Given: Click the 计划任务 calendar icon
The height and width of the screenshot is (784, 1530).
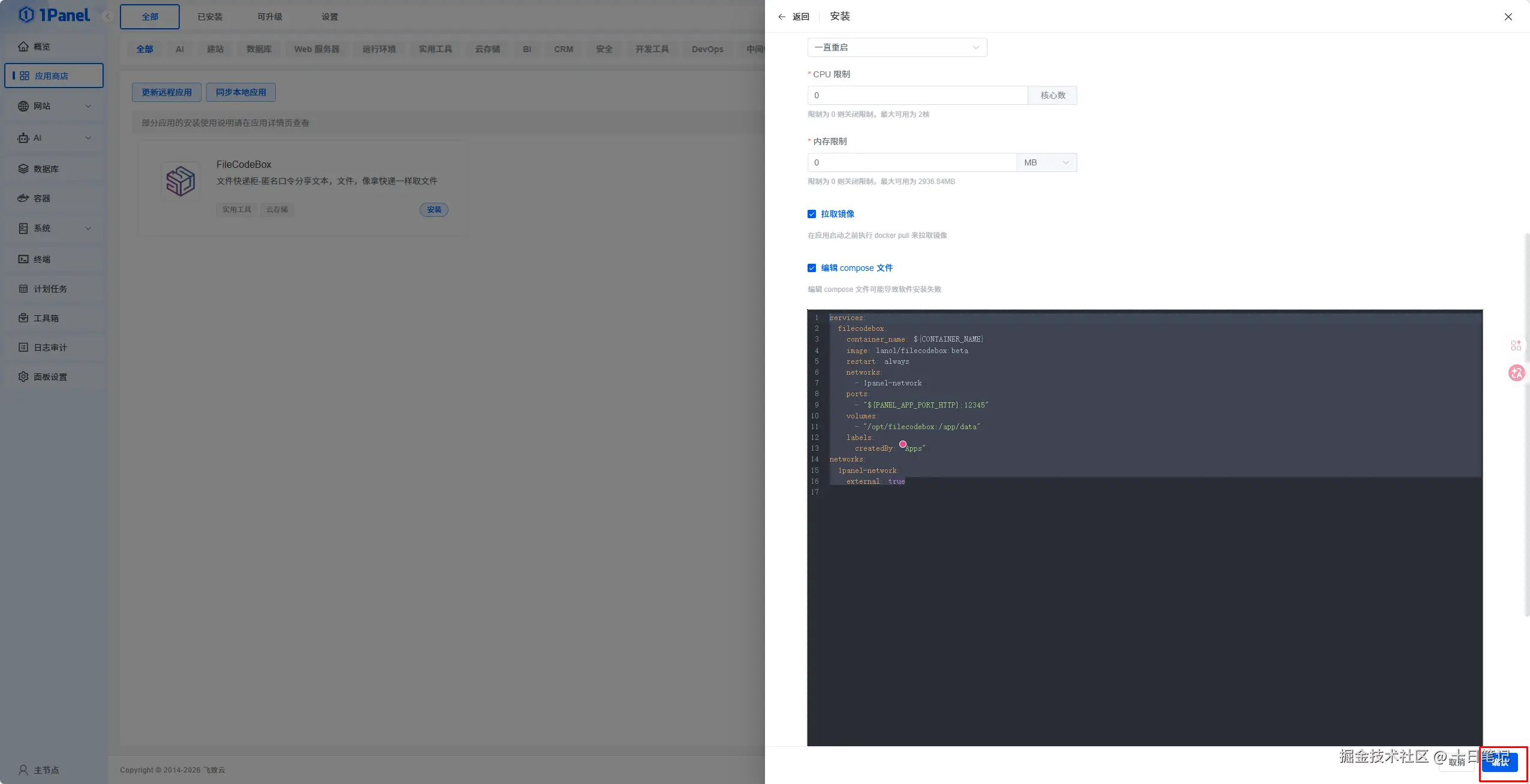Looking at the screenshot, I should 23,289.
